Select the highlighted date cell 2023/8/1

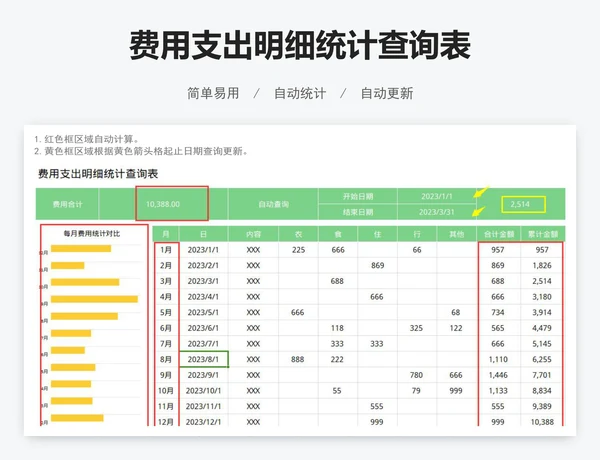click(x=204, y=359)
